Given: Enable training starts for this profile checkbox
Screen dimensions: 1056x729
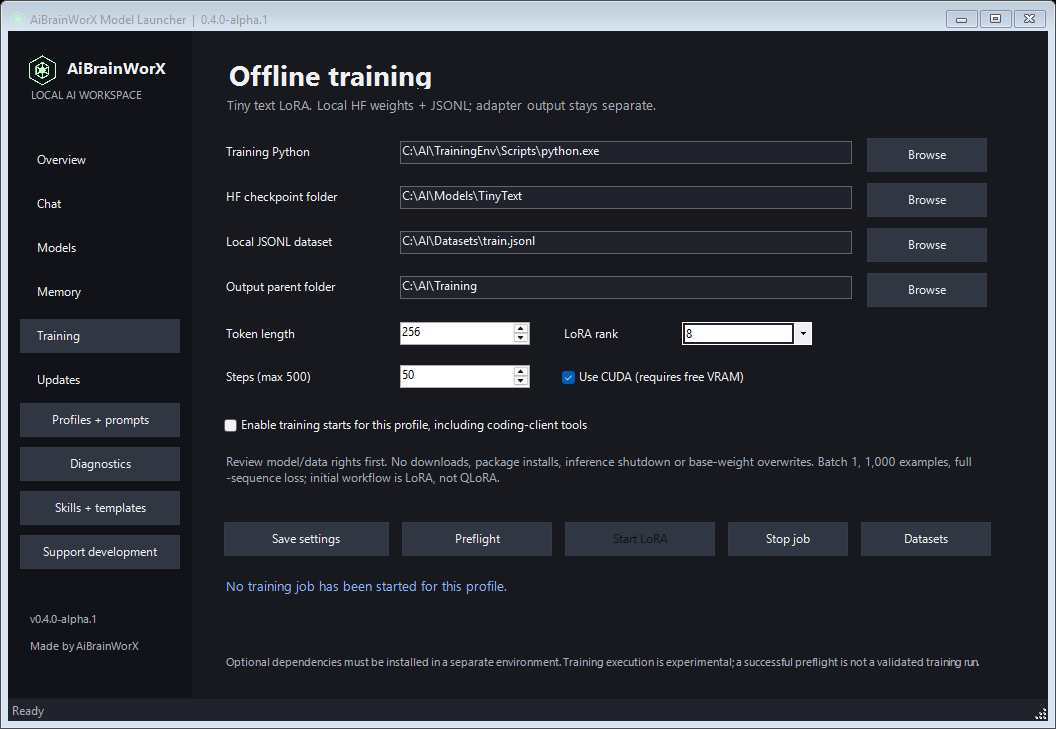Looking at the screenshot, I should pyautogui.click(x=230, y=425).
